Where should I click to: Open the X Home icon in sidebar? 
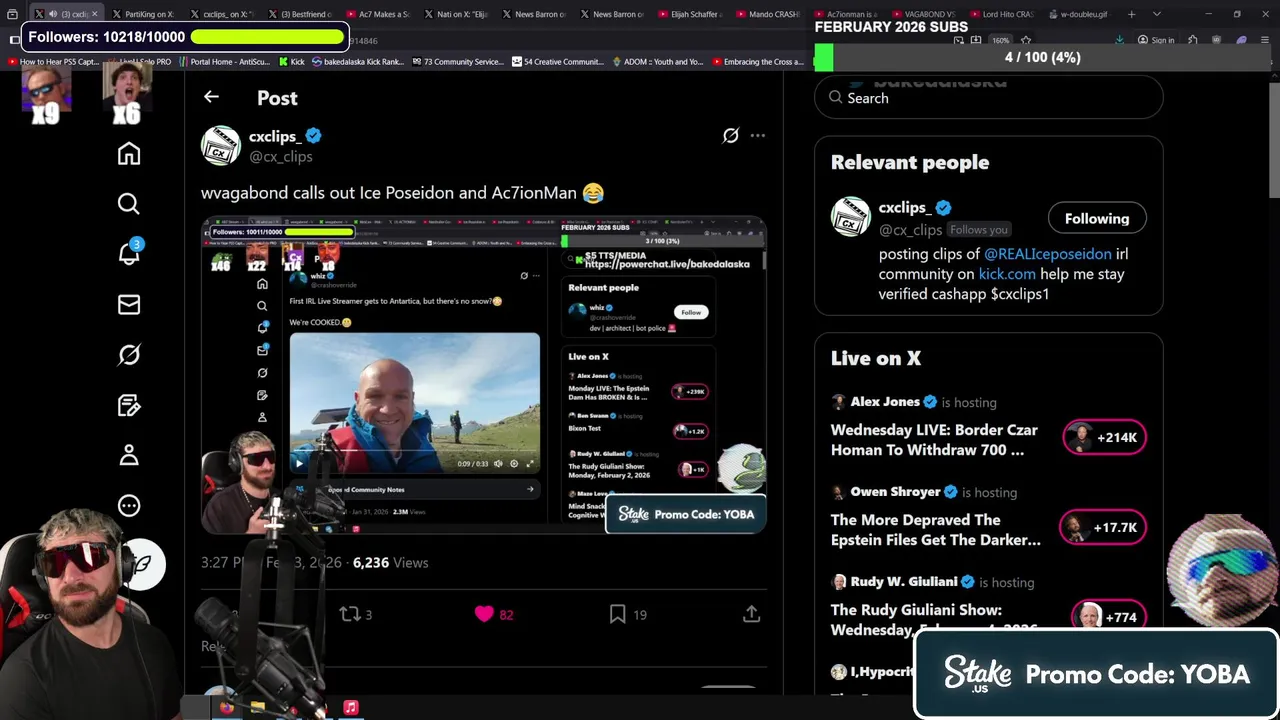[x=129, y=154]
